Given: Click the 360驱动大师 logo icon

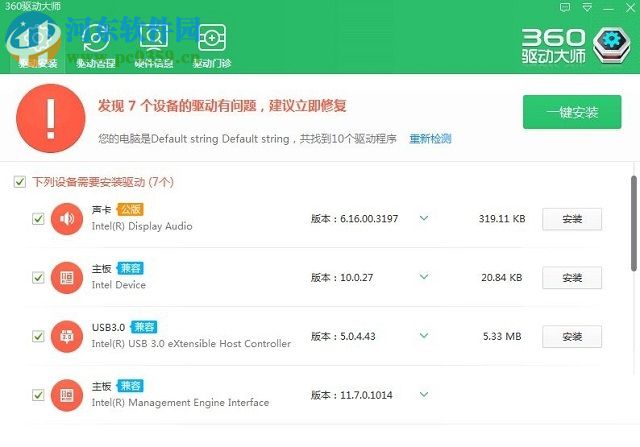Looking at the screenshot, I should click(611, 45).
